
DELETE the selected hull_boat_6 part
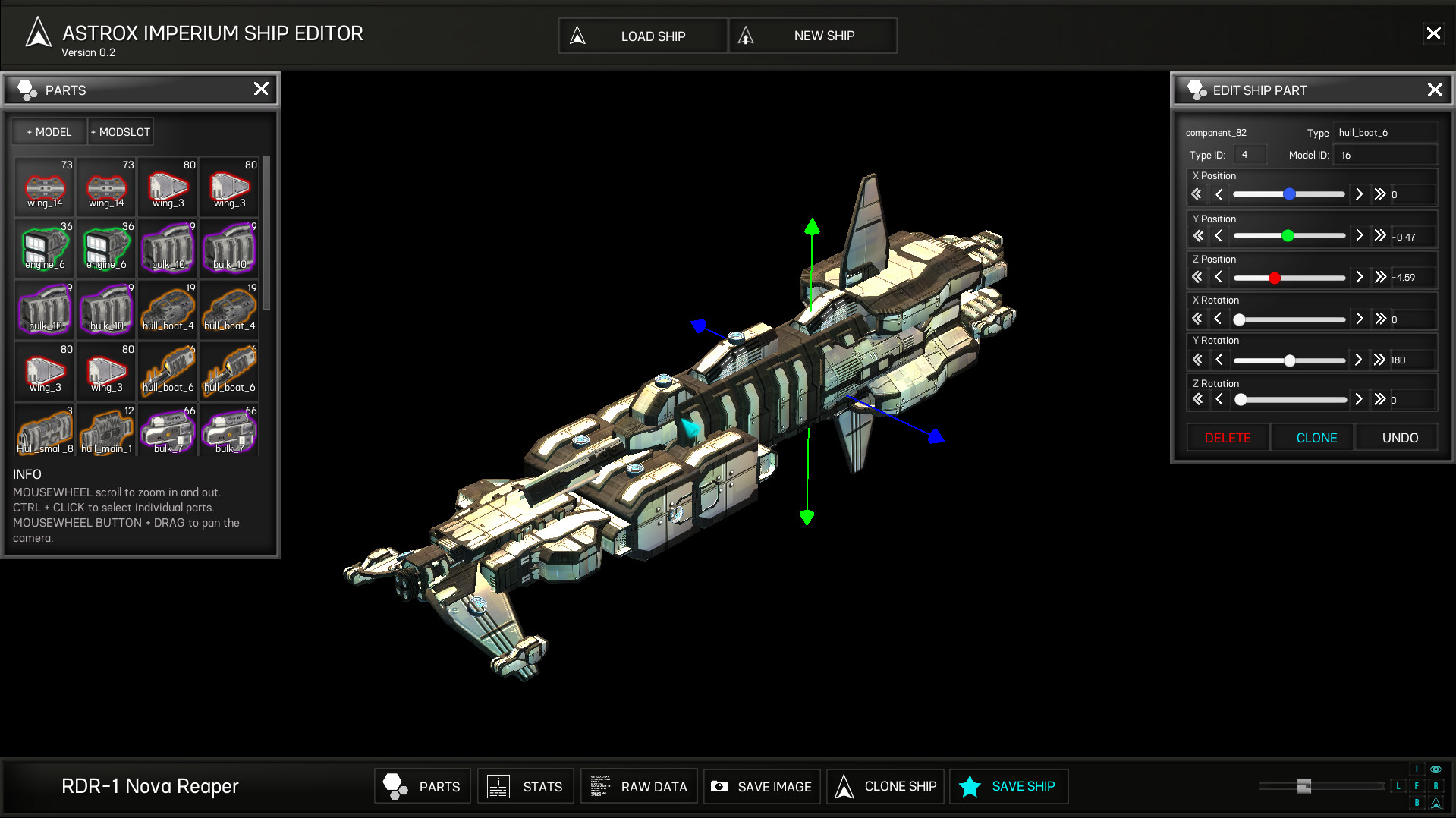click(x=1227, y=437)
